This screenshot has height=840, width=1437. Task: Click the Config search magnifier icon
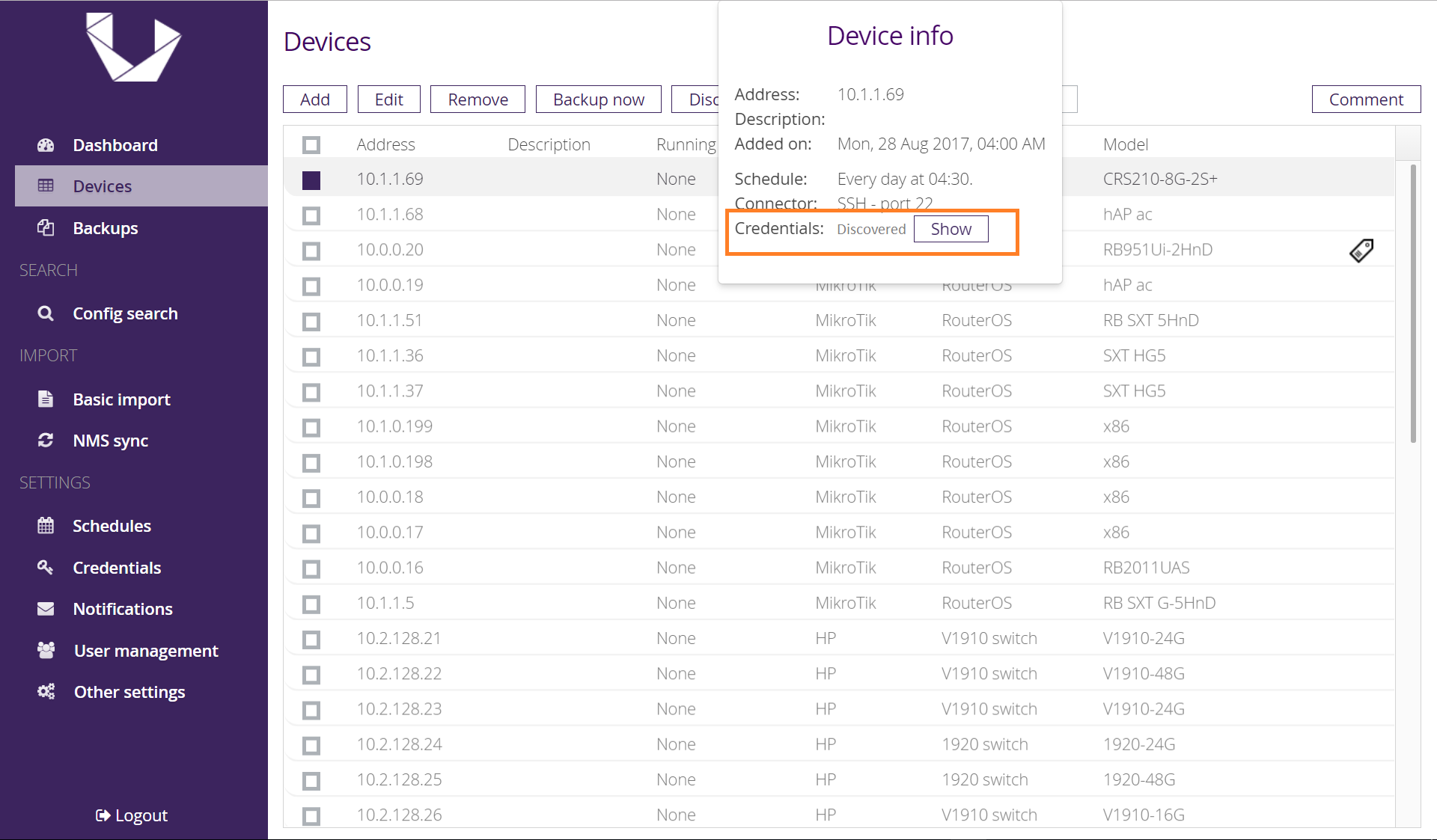click(x=46, y=313)
